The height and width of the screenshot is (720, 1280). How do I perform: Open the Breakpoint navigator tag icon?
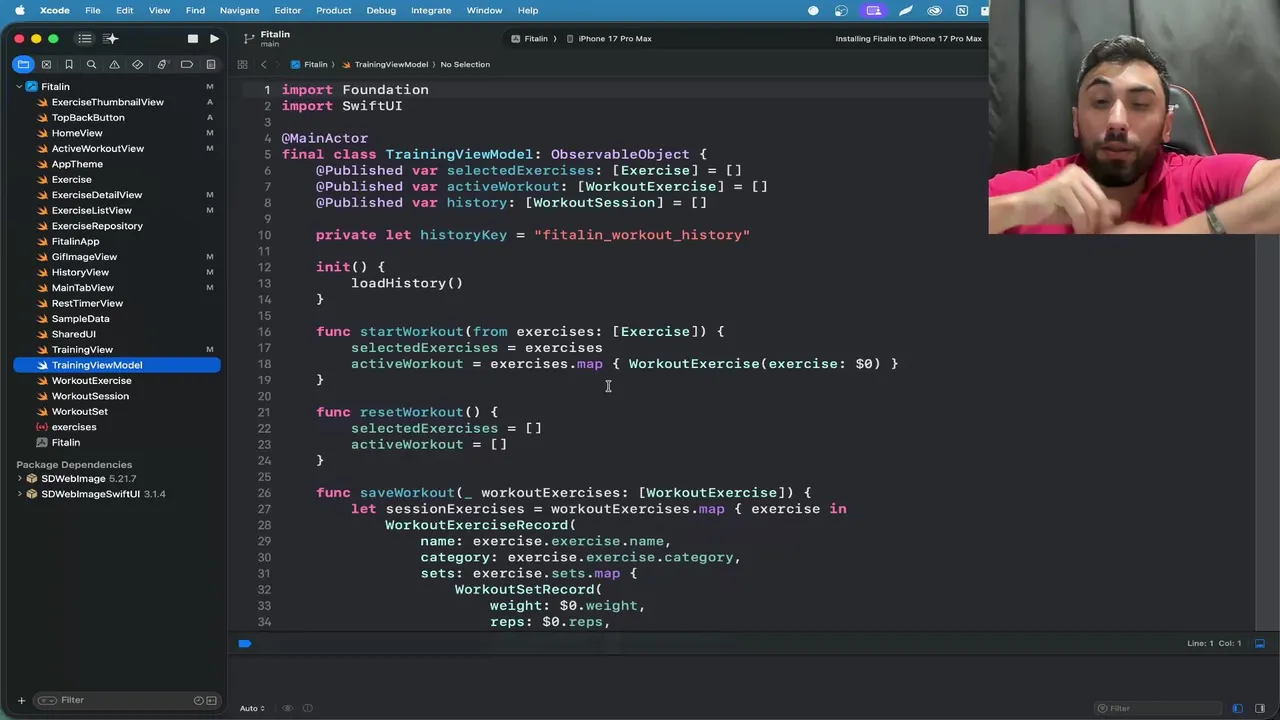186,64
